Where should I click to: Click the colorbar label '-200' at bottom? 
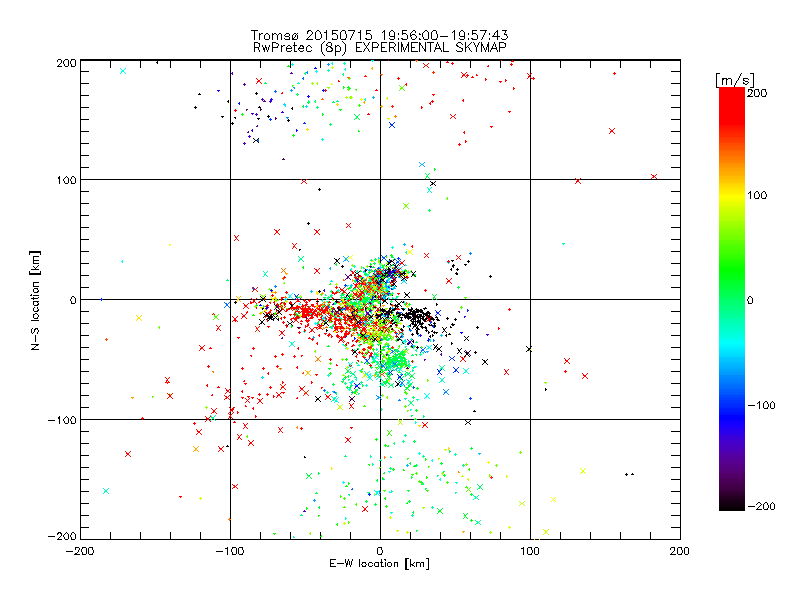point(761,506)
